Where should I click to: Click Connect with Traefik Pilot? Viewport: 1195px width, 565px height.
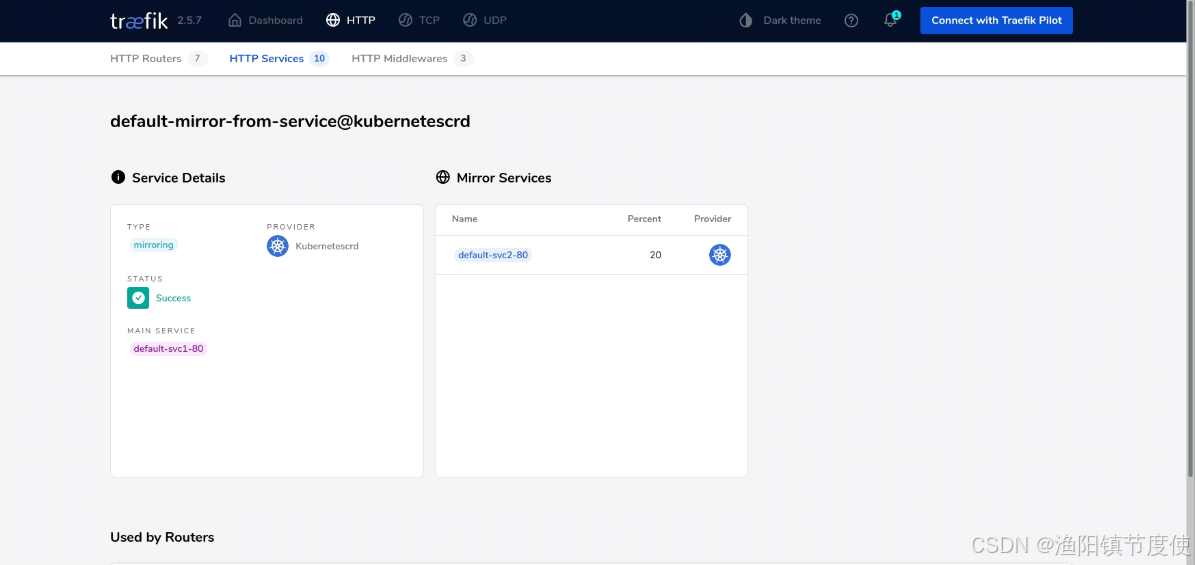coord(996,21)
